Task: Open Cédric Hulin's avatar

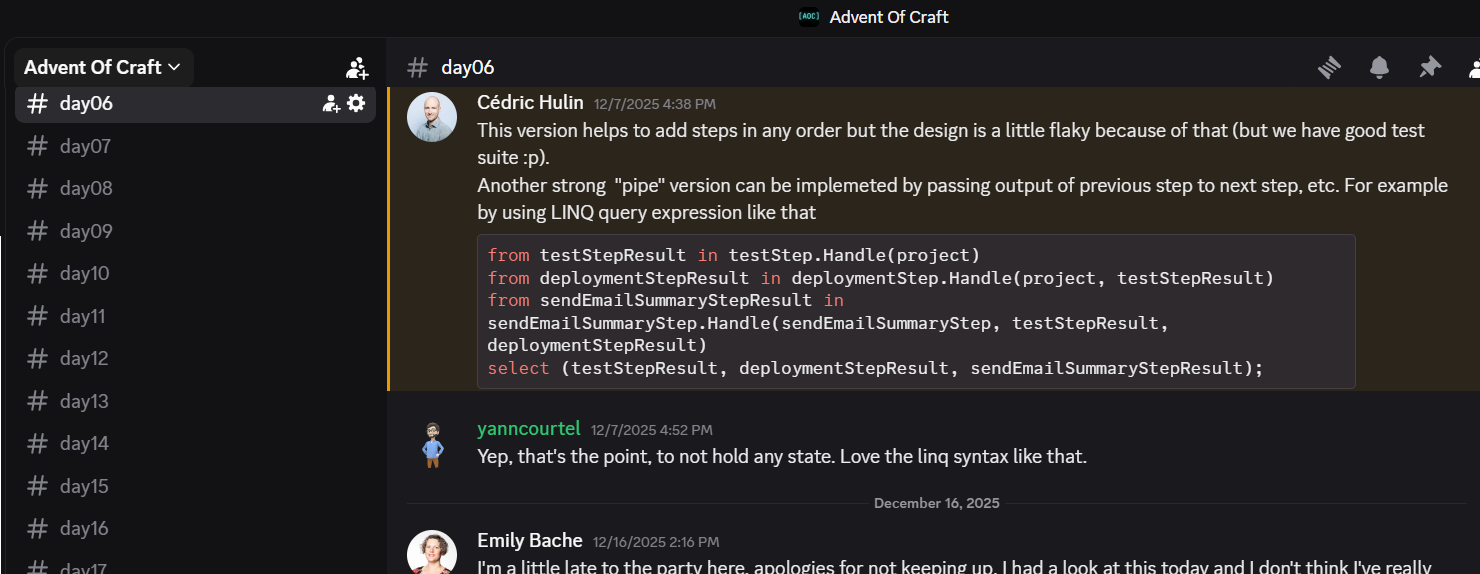Action: pos(432,117)
